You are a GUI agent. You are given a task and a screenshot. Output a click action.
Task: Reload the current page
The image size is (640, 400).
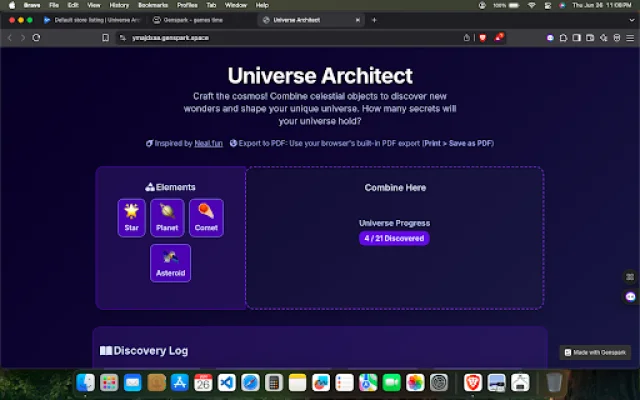[37, 38]
